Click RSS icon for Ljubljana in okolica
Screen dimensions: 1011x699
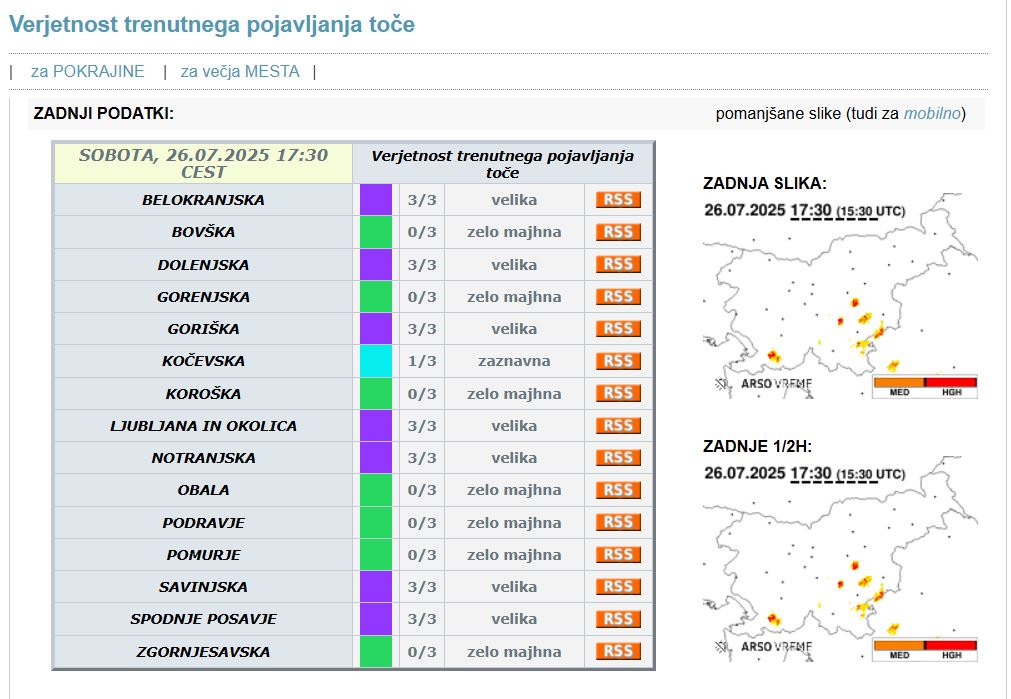point(618,426)
